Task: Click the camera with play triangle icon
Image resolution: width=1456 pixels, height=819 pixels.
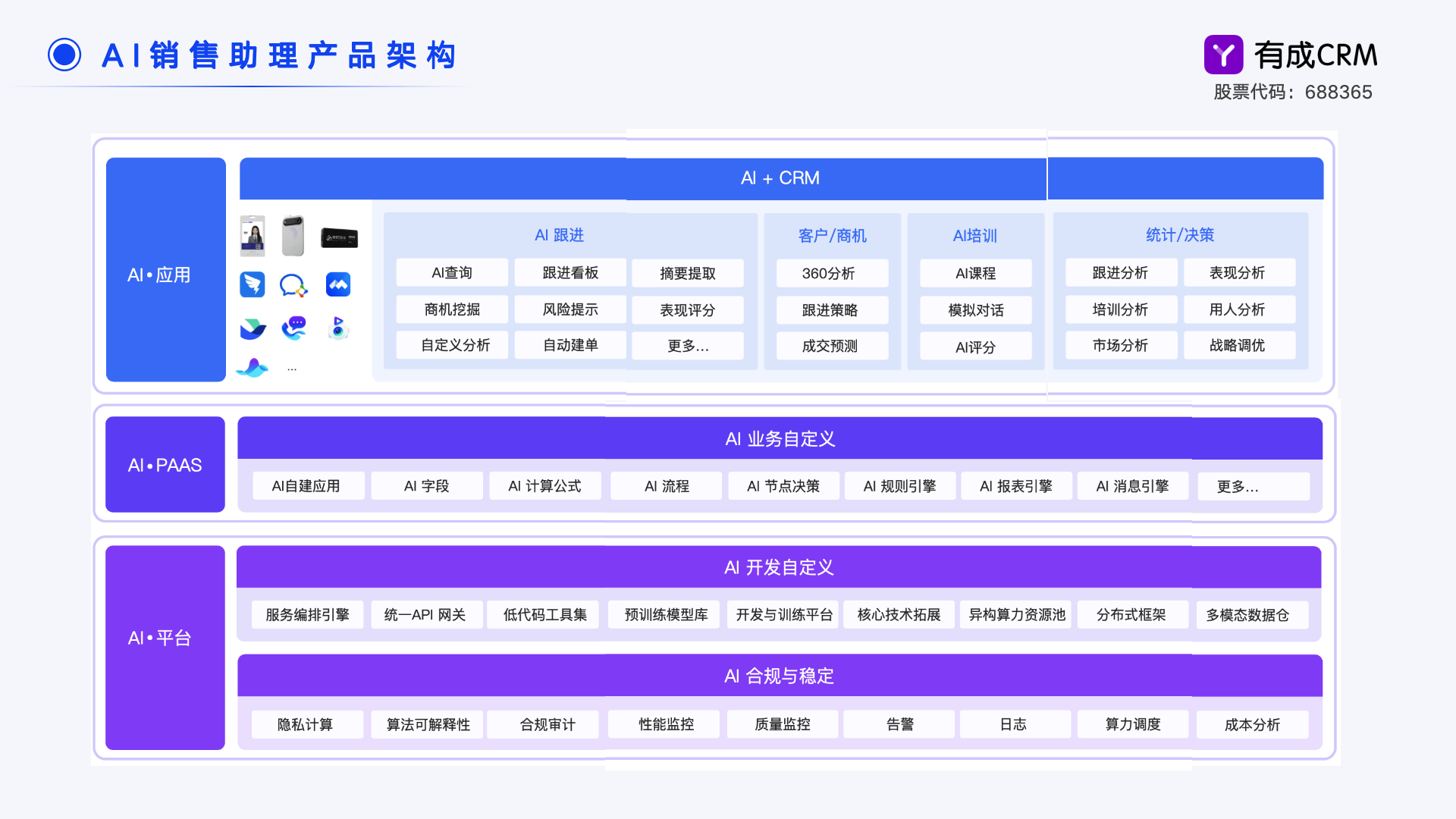Action: [338, 328]
